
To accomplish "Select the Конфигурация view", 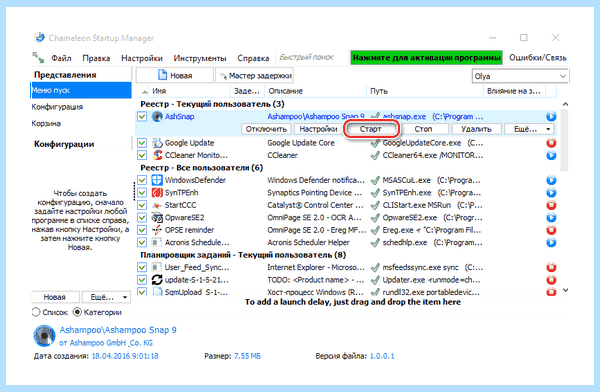I will (x=57, y=107).
